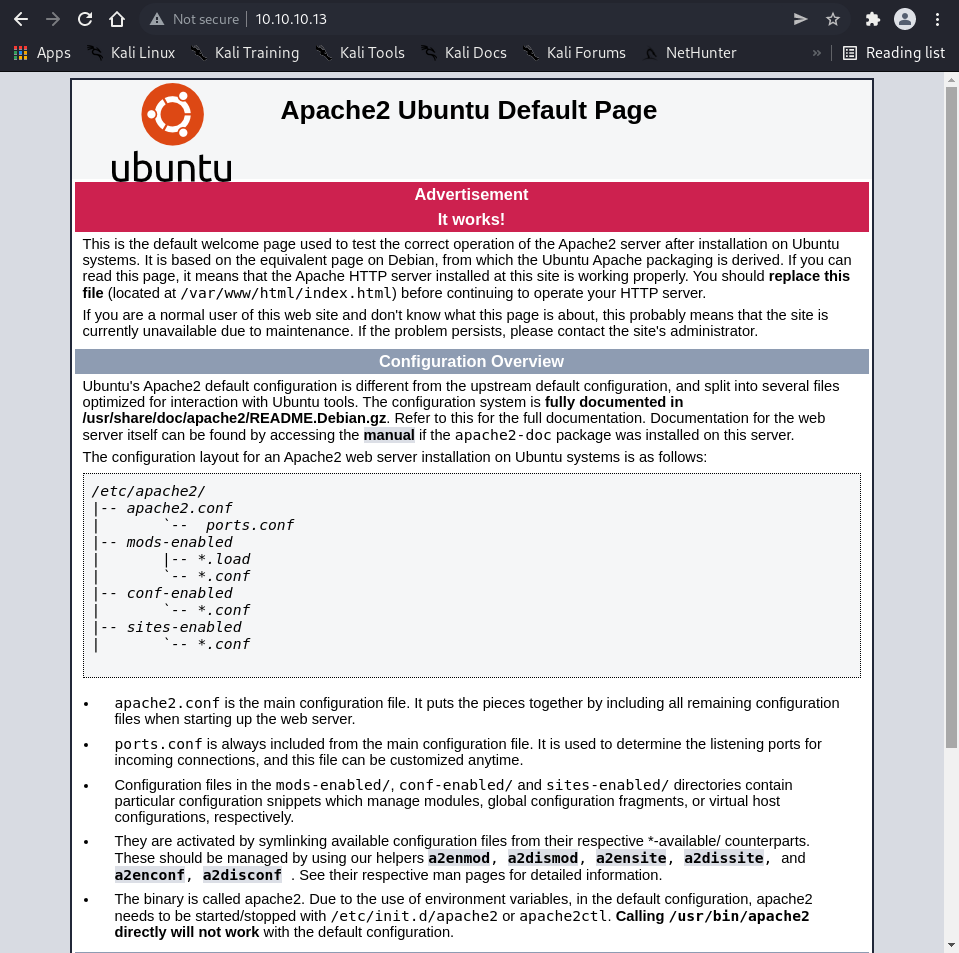This screenshot has width=959, height=953.
Task: Click ports.conf in the config tree
Action: (x=250, y=525)
